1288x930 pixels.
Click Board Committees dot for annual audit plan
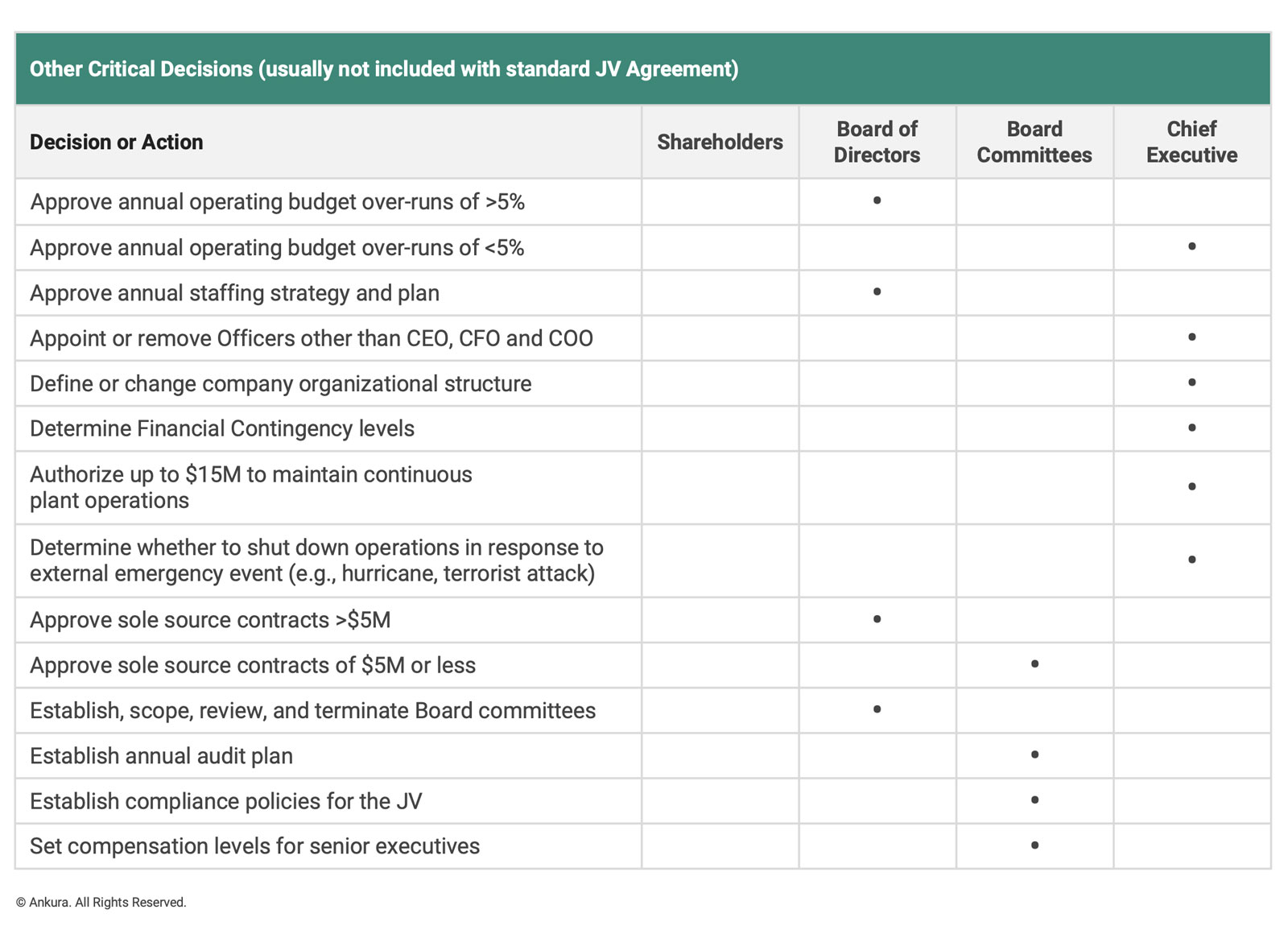(1034, 754)
